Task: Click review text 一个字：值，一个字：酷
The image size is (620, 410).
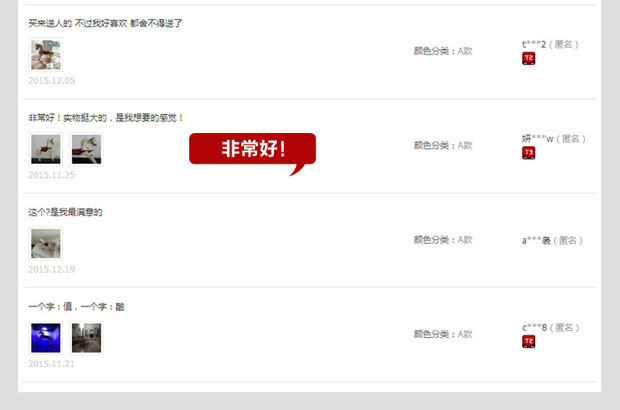Action: [76, 307]
